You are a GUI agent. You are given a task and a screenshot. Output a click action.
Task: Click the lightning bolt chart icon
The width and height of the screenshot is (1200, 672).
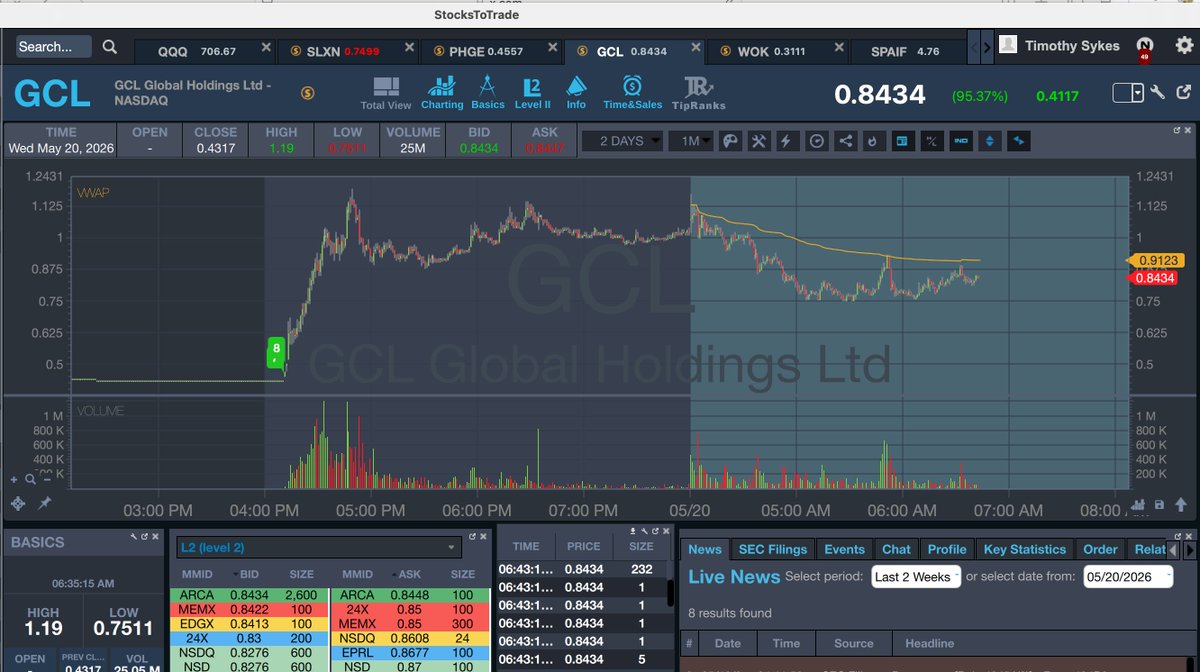[x=788, y=141]
